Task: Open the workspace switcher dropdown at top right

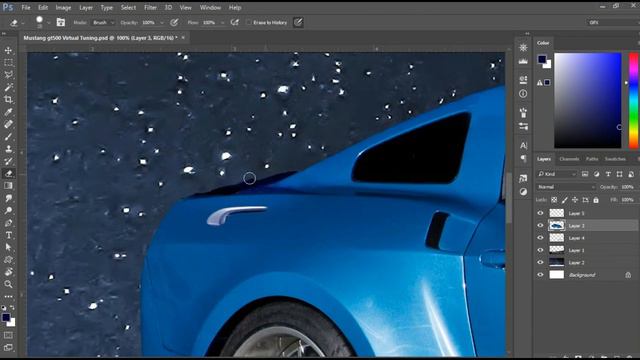Action: point(613,22)
